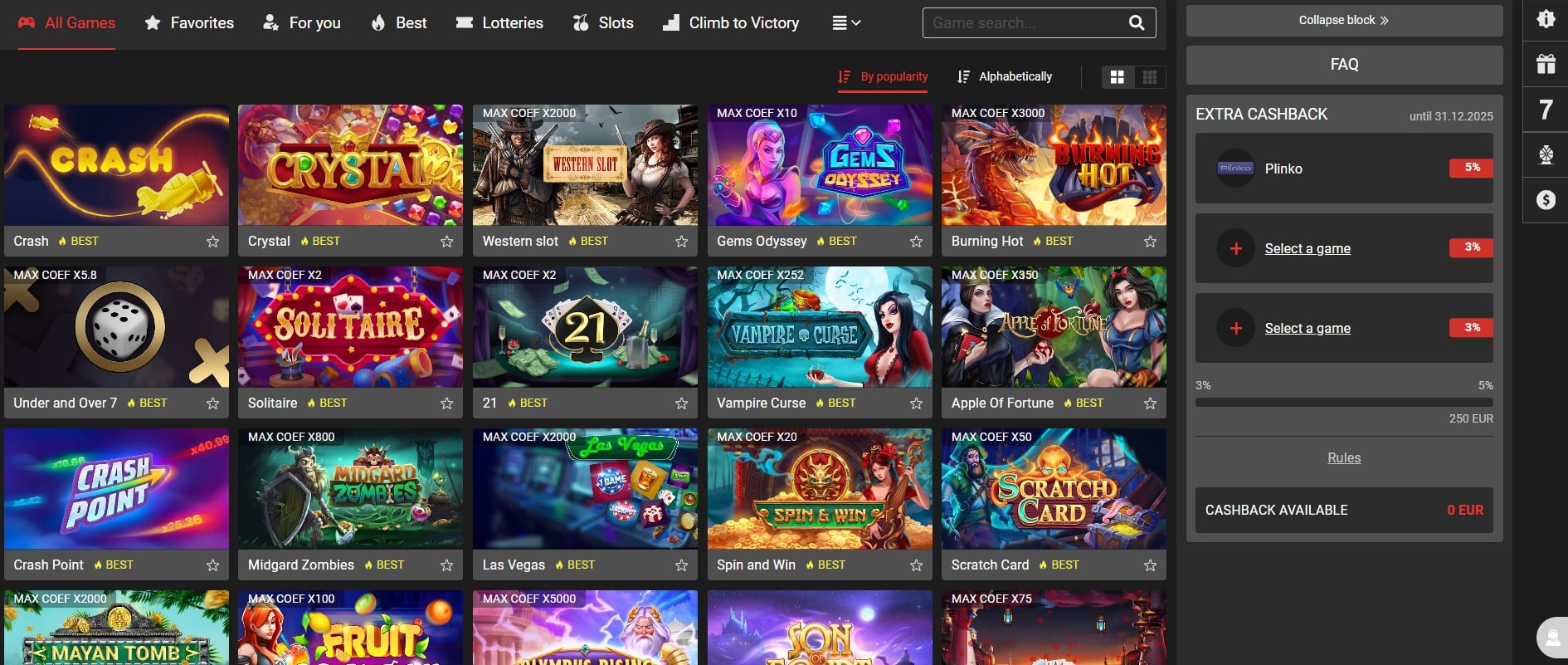This screenshot has width=1568, height=665.
Task: Click the plus icon in second Select a game slot
Action: click(x=1235, y=328)
